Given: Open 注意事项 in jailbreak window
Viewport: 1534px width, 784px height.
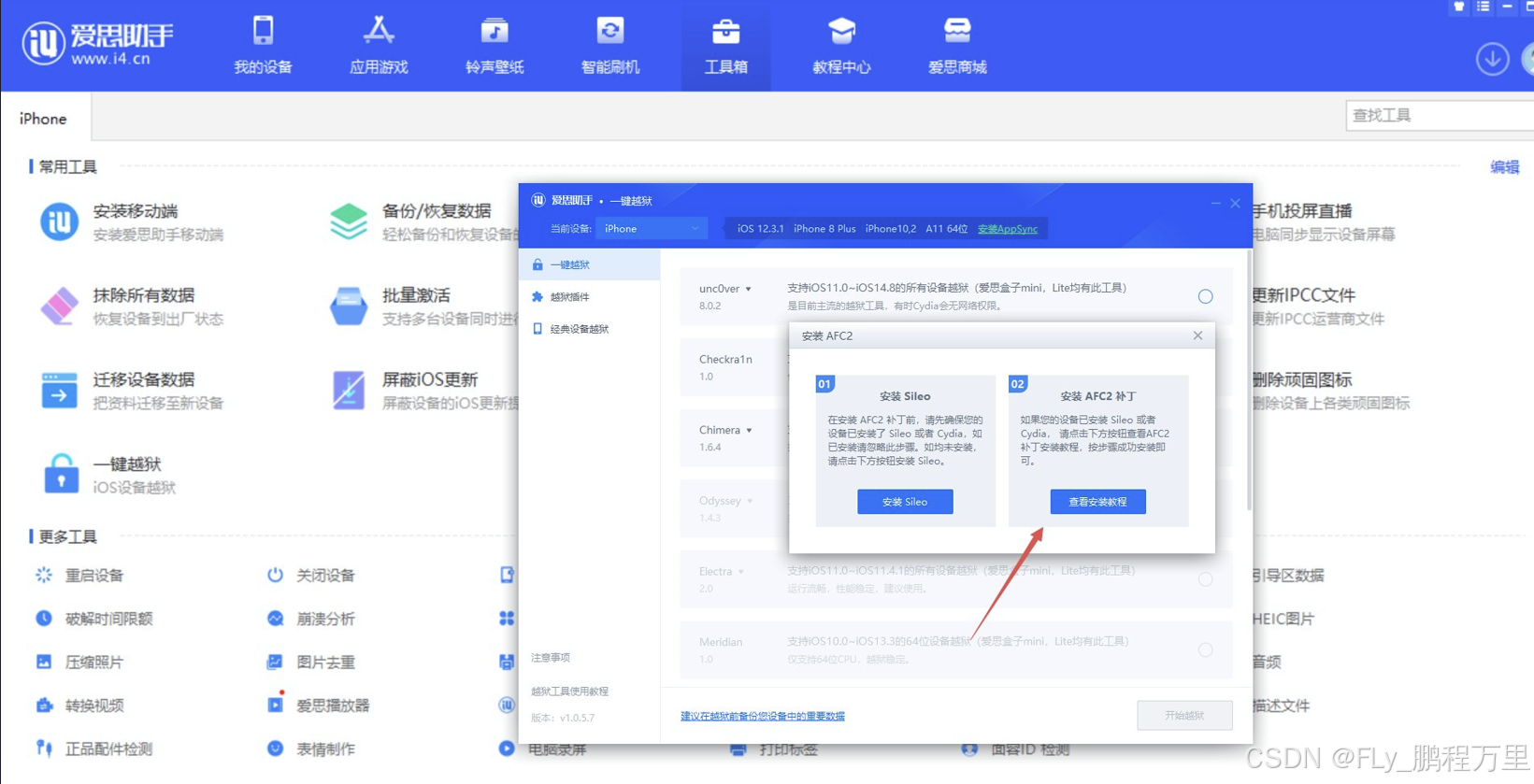Looking at the screenshot, I should (551, 658).
